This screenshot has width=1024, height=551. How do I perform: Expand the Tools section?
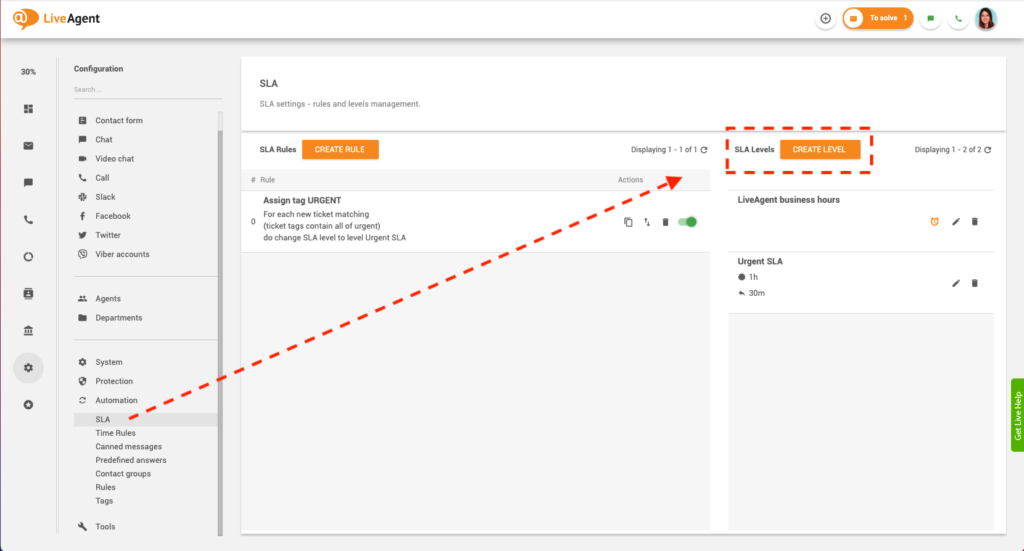point(105,526)
